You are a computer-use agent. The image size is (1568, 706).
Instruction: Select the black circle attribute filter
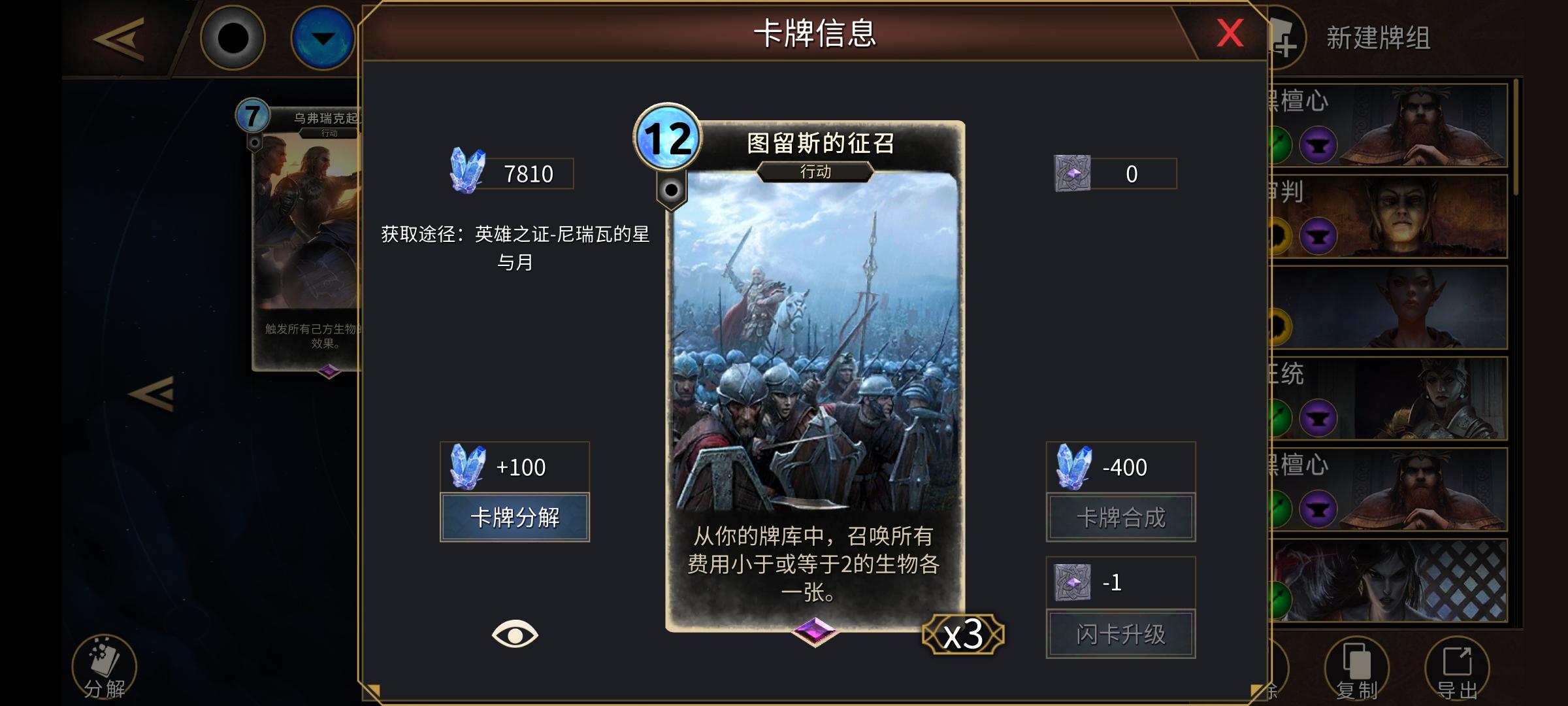233,38
